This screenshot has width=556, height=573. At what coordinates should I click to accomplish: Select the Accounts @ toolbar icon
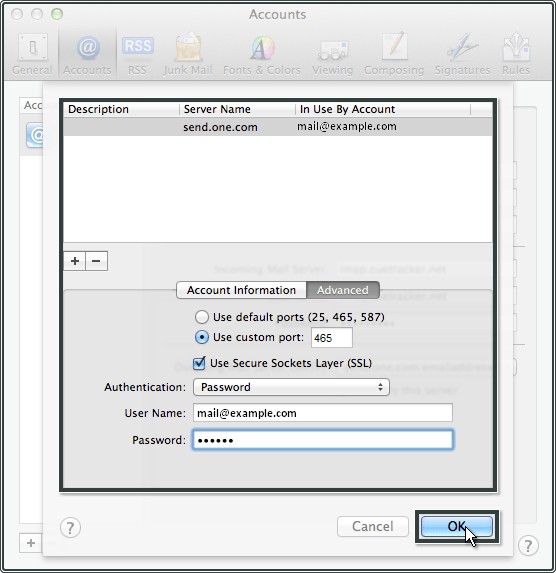(88, 48)
